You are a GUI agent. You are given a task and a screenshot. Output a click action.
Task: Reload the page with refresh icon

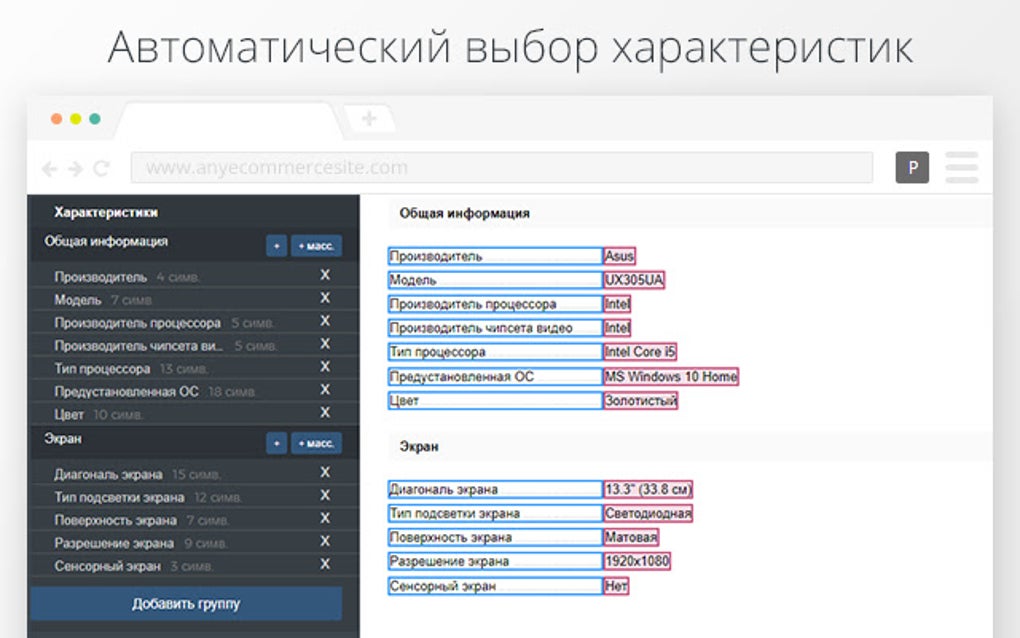click(101, 169)
